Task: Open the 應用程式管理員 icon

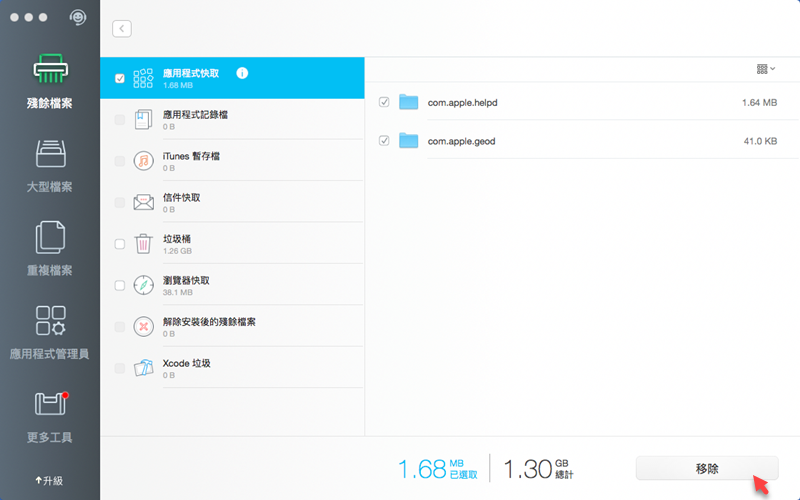Action: point(49,321)
